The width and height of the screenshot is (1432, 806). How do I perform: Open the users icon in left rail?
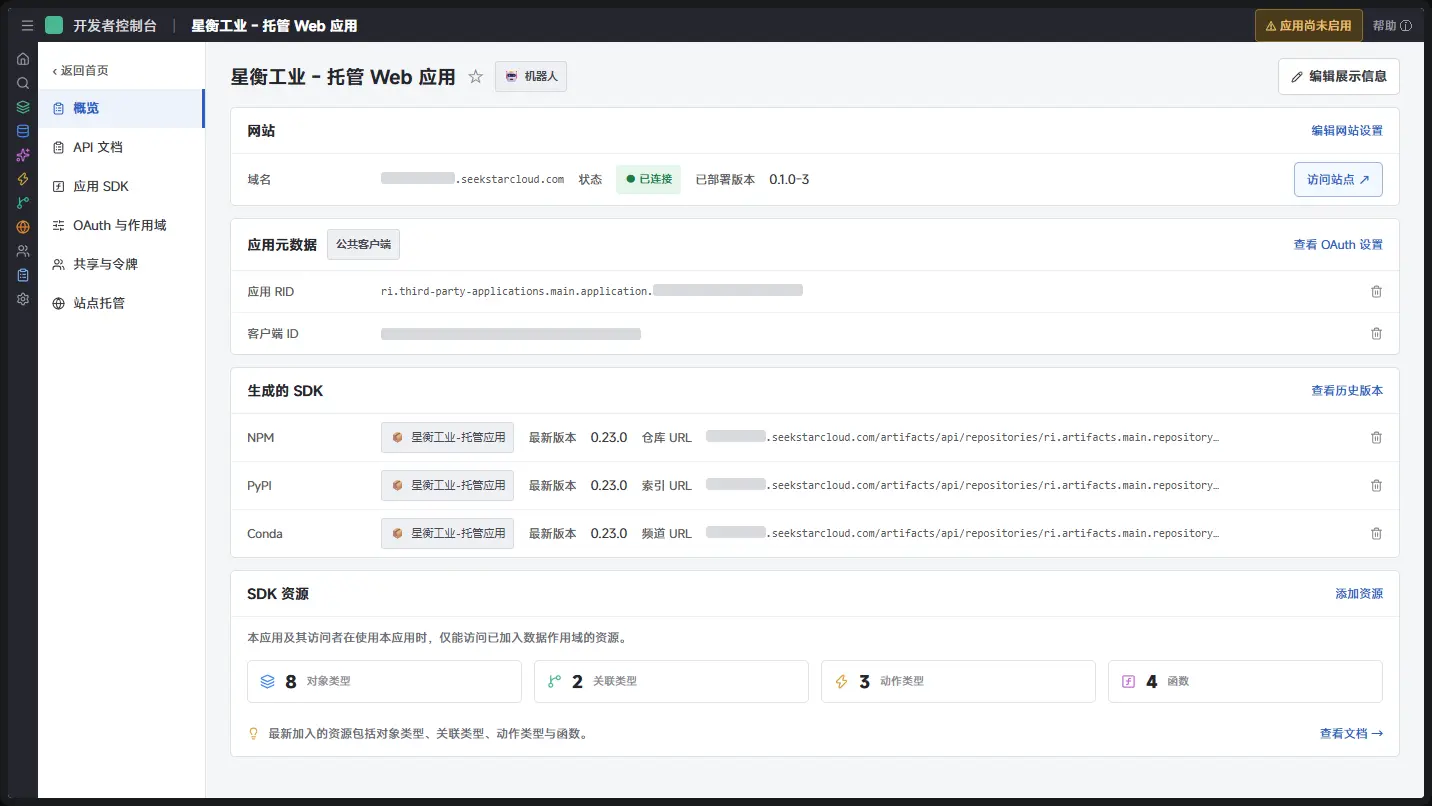pos(23,251)
